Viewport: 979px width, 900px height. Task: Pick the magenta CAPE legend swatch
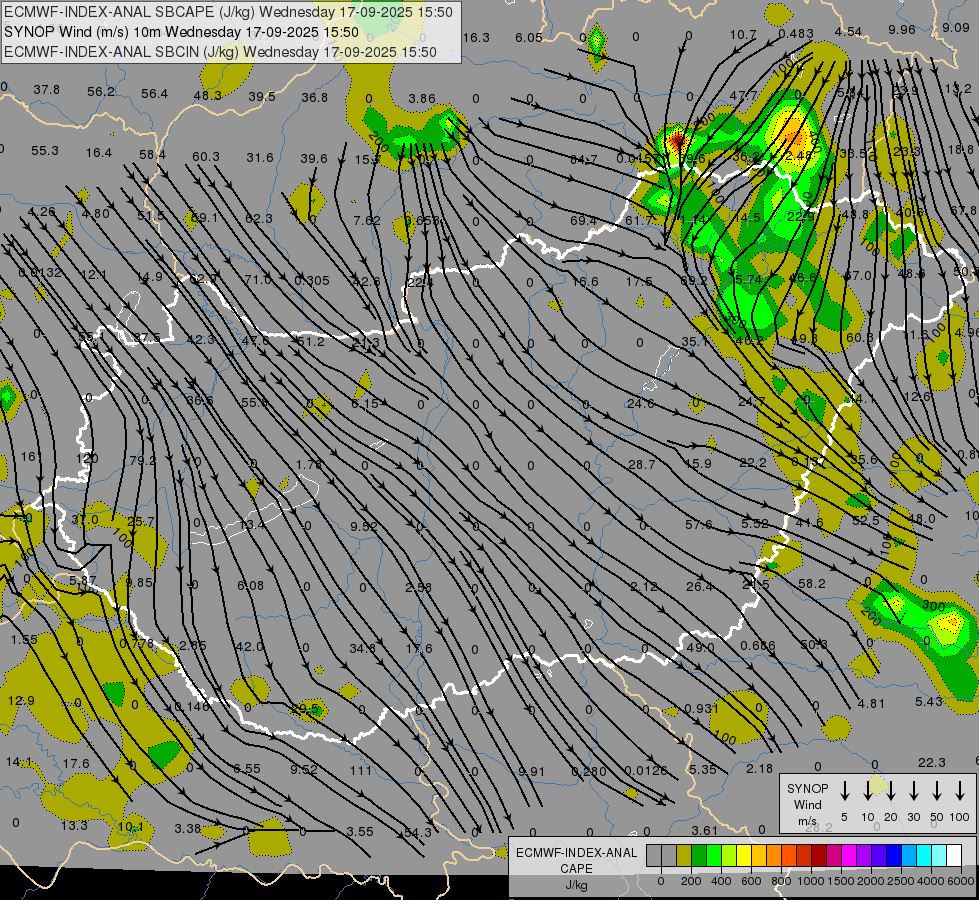[849, 855]
